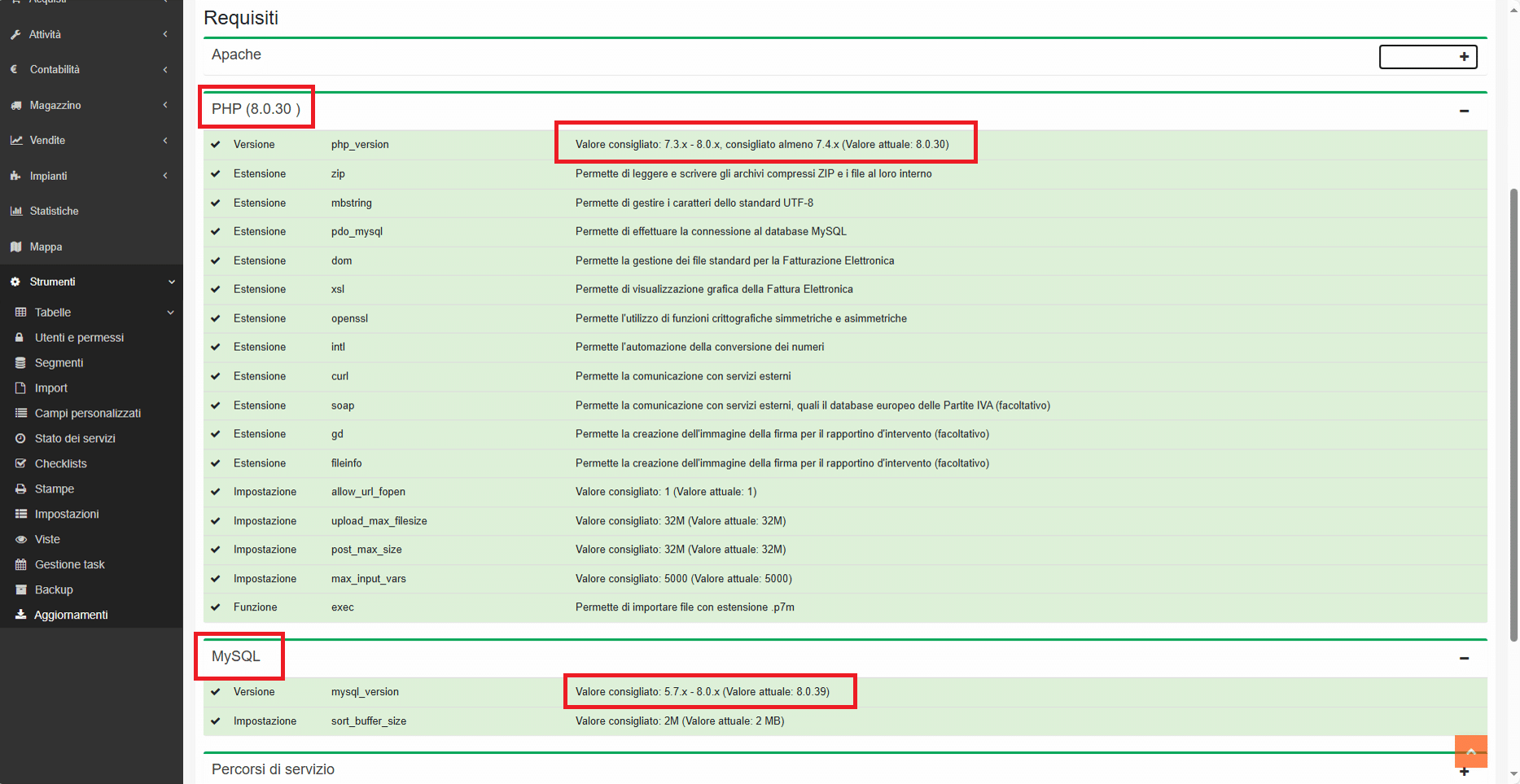The image size is (1520, 784).
Task: Click the Magazzino truck icon
Action: [x=15, y=106]
